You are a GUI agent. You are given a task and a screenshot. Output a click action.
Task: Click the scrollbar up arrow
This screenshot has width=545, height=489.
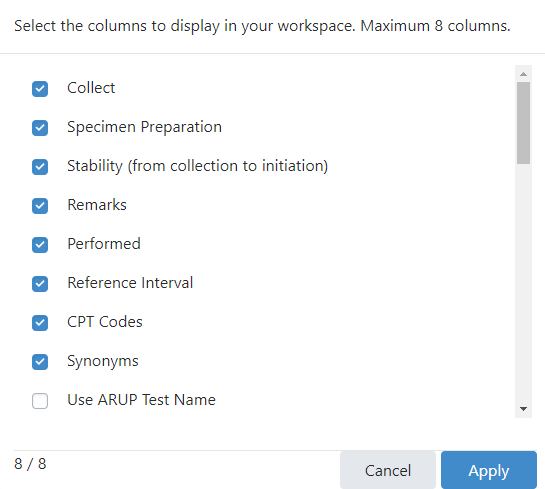click(523, 74)
